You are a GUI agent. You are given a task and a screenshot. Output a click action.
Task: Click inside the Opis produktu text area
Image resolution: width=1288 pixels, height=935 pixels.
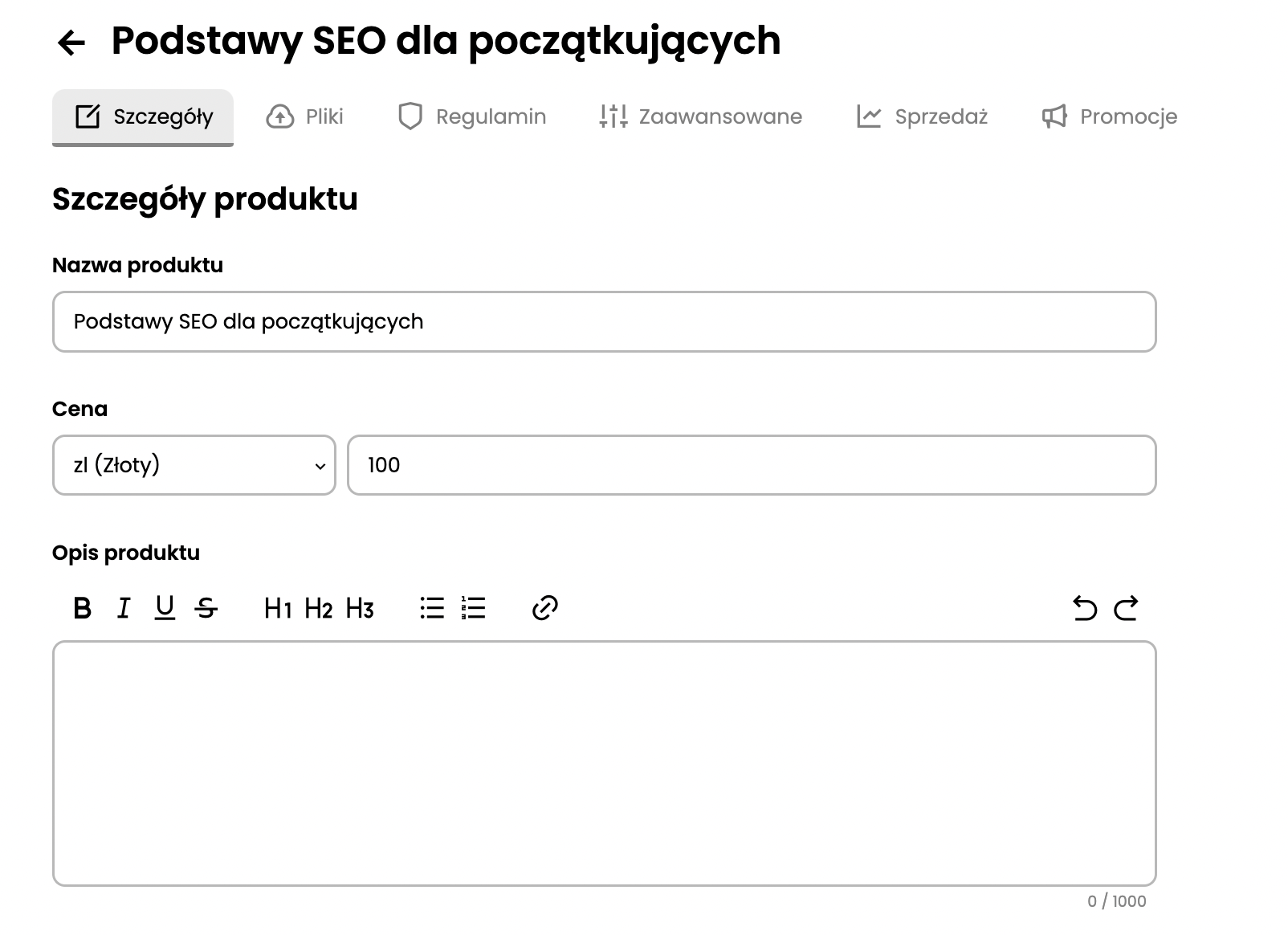point(604,763)
